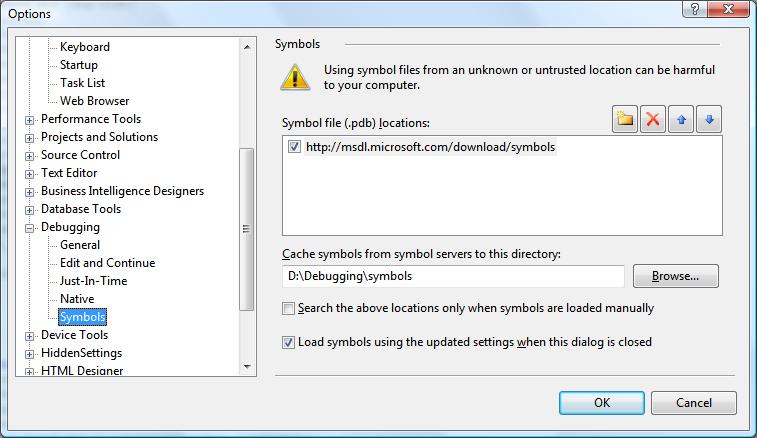Click Browse to choose cache directory
This screenshot has width=757, height=438.
(675, 276)
